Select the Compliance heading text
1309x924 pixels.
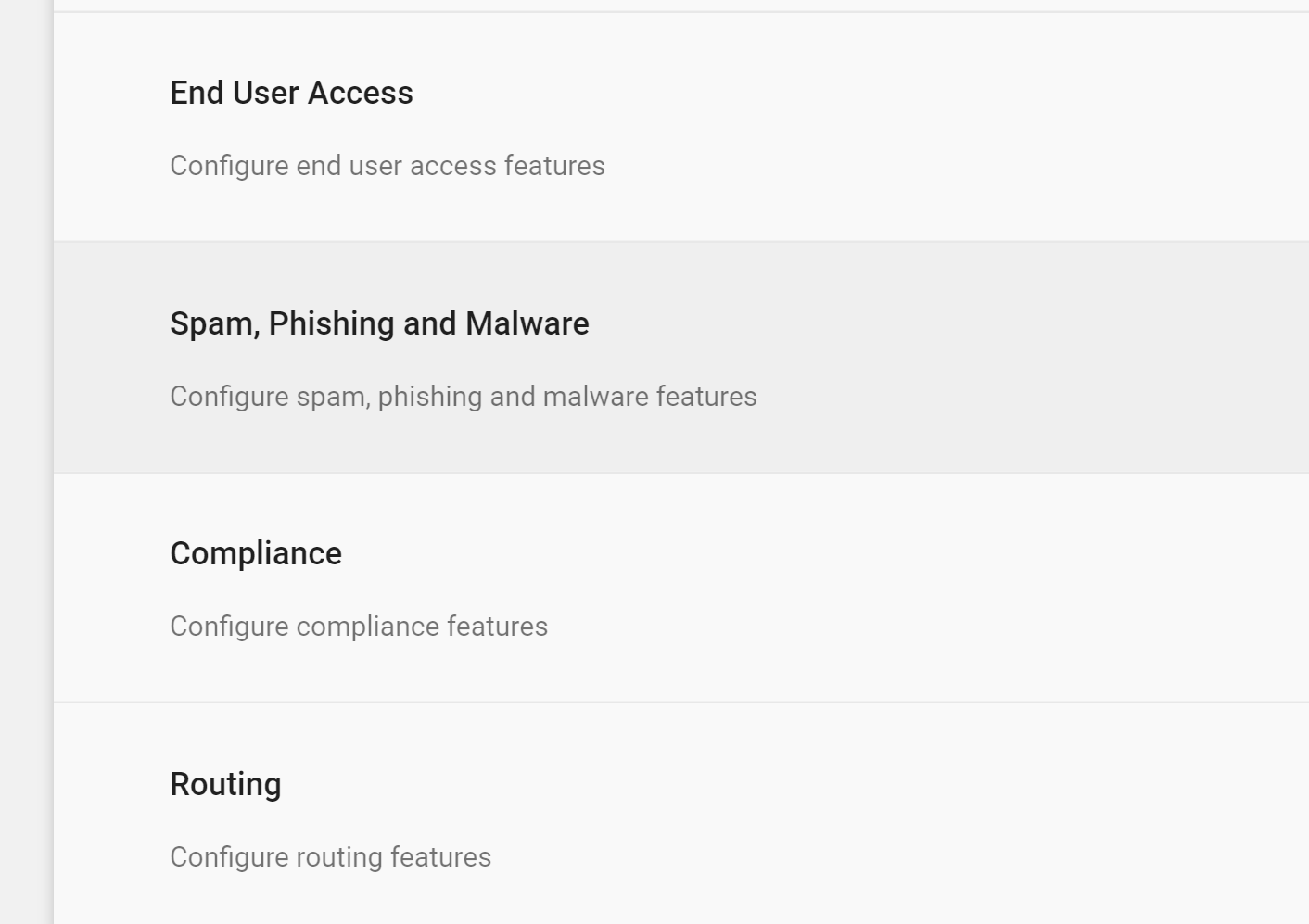pyautogui.click(x=256, y=553)
